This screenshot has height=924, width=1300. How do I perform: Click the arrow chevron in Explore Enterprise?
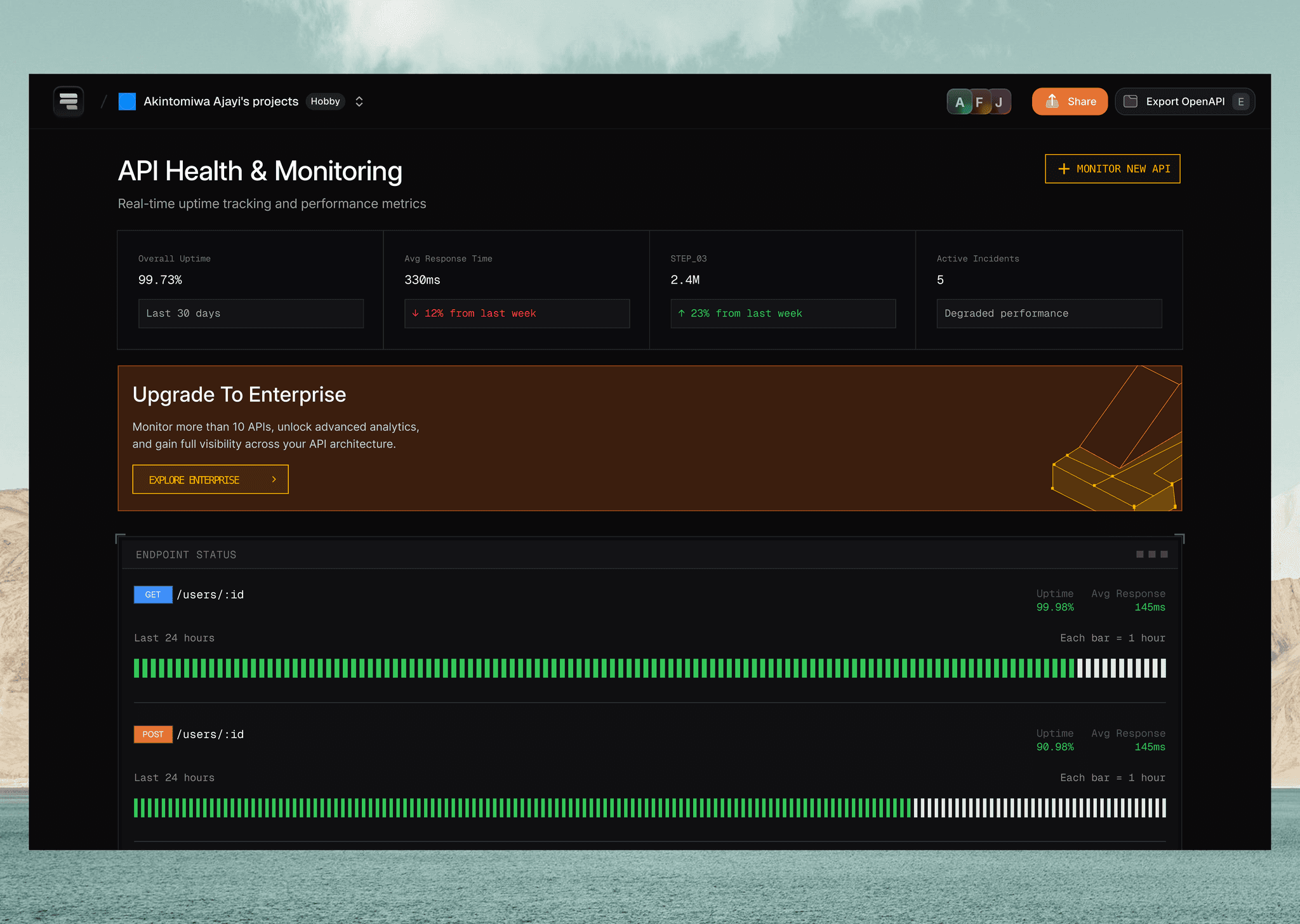coord(274,480)
